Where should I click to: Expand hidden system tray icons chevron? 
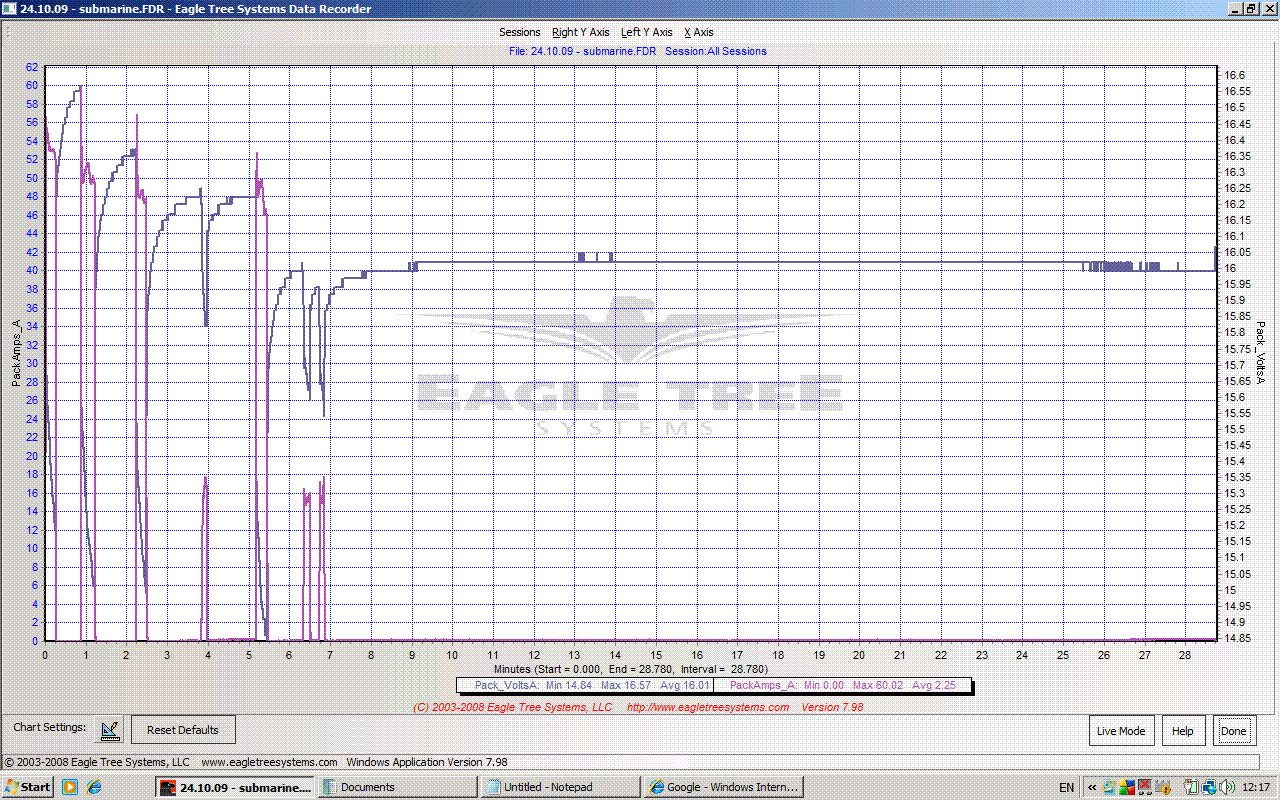tap(1092, 787)
